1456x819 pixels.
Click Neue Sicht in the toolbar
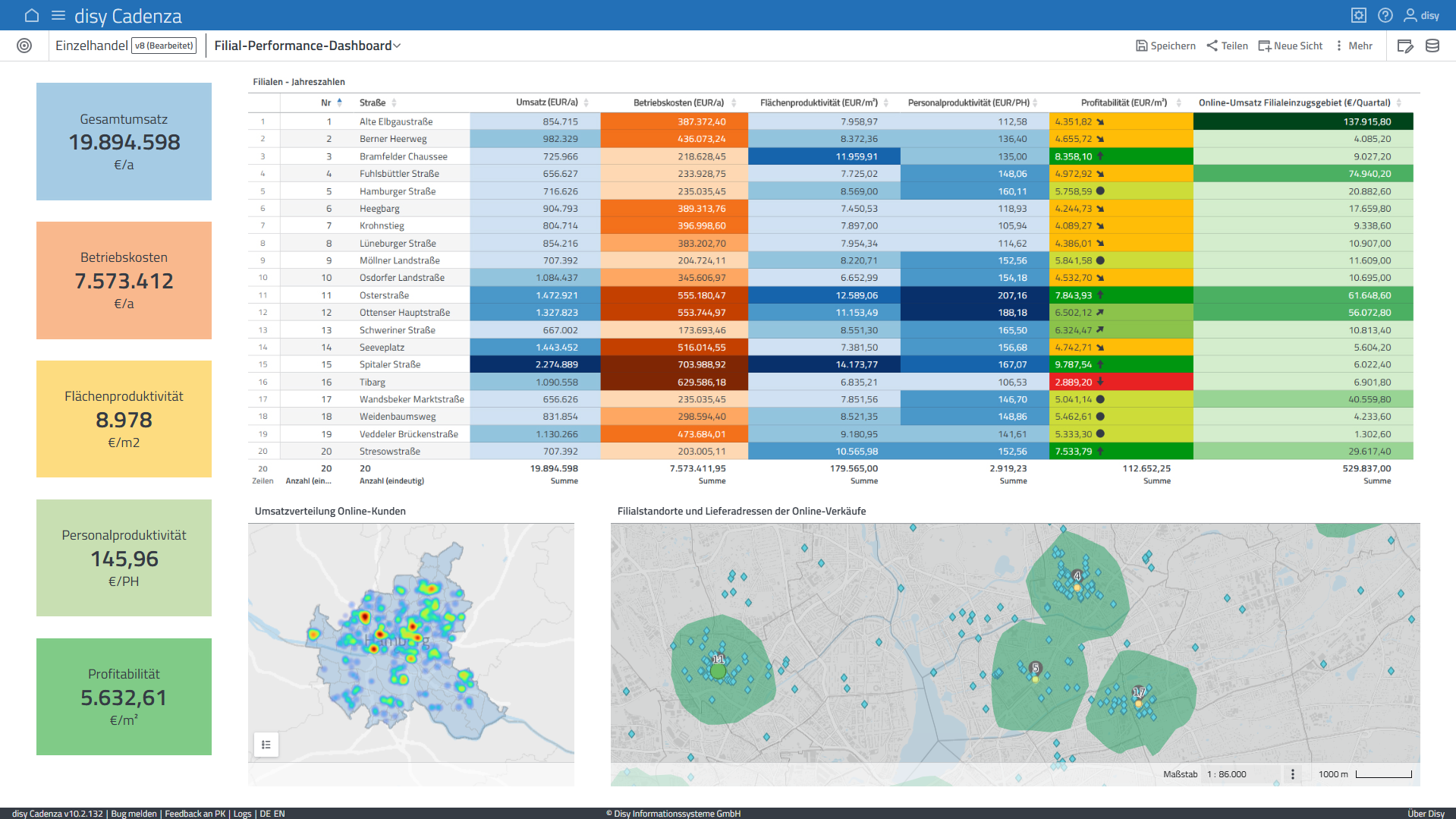(1290, 46)
